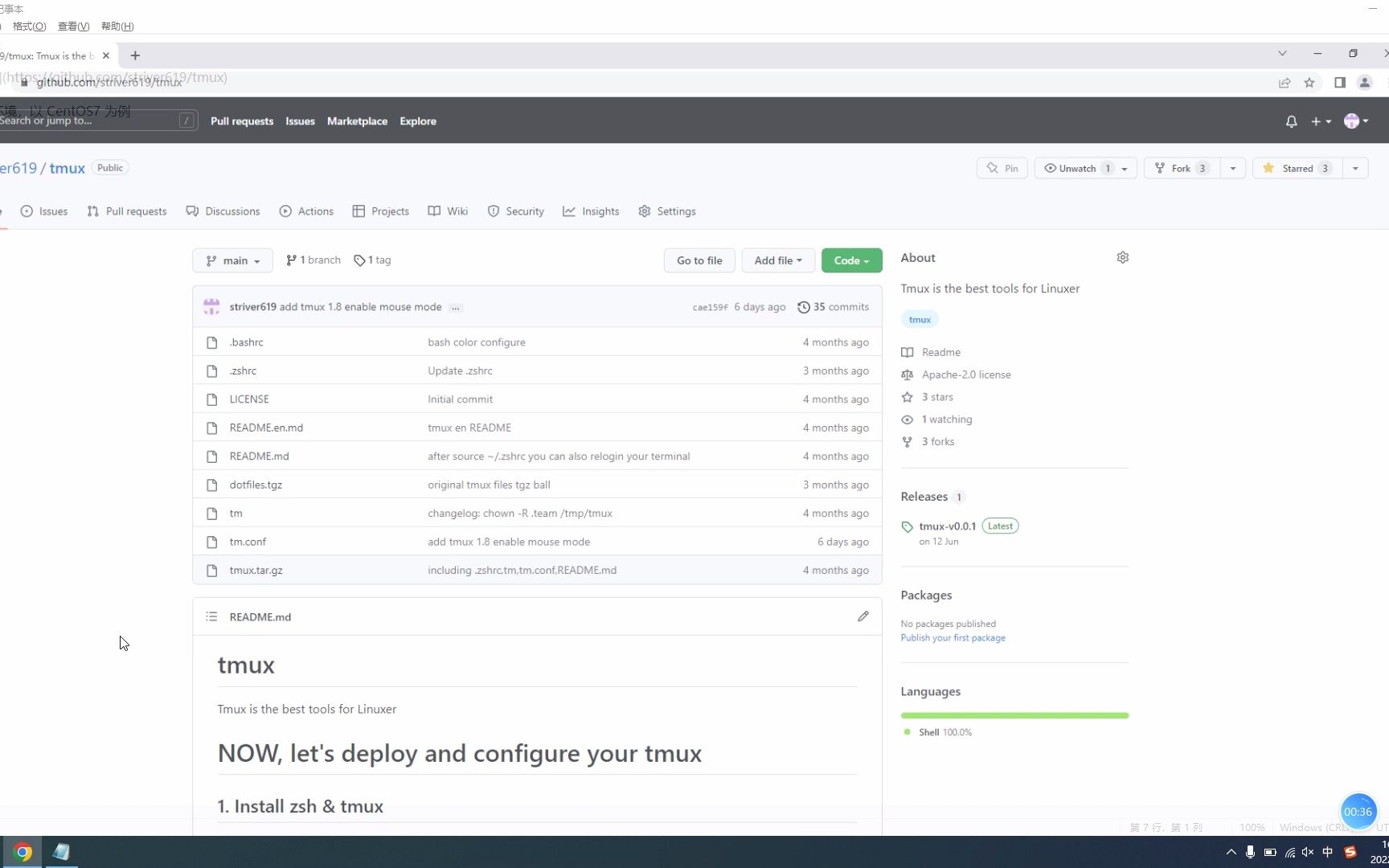Share this page from address bar
1389x868 pixels.
1285,83
